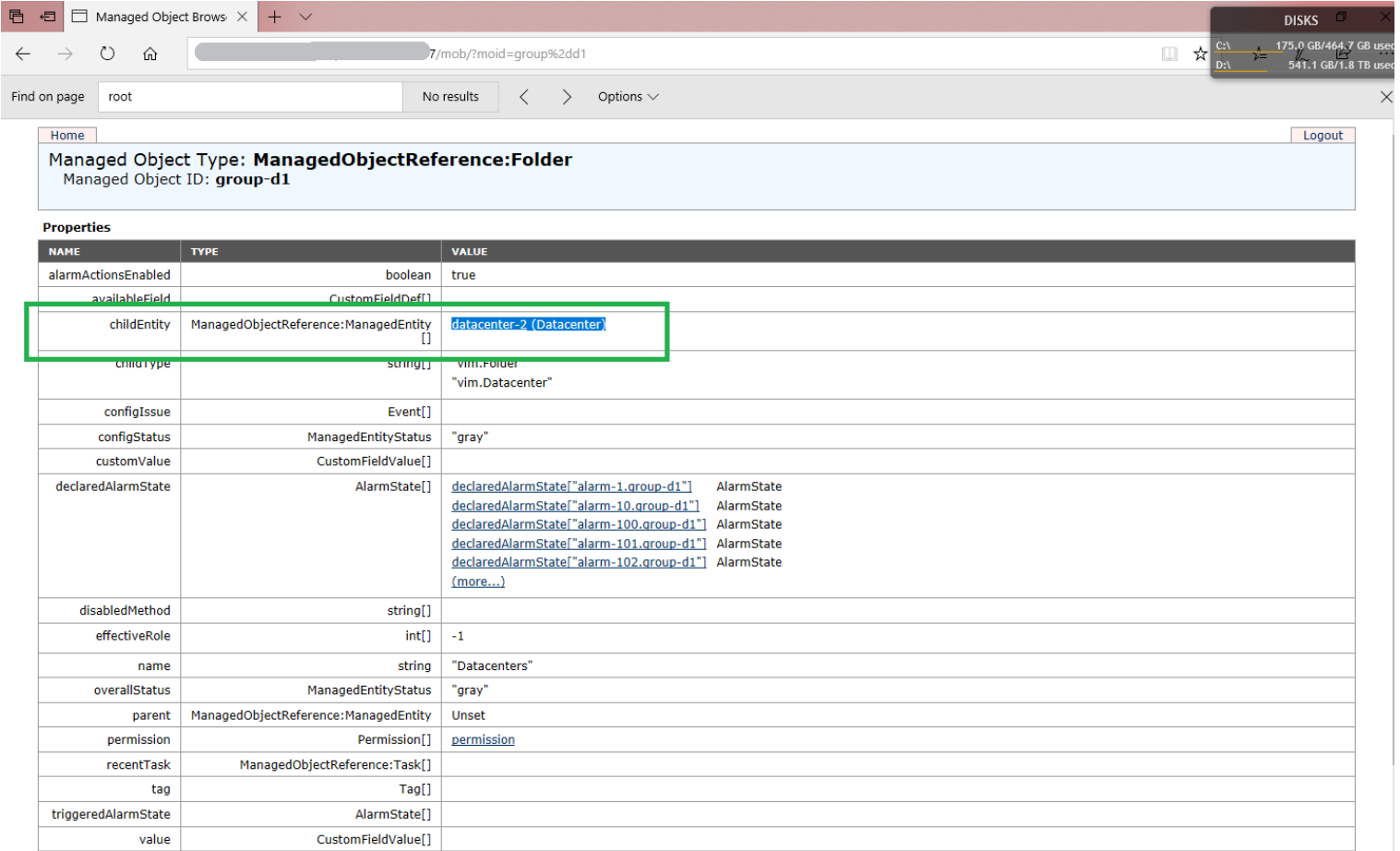The height and width of the screenshot is (851, 1400).
Task: Add page to favorites with star icon
Action: 1199,54
